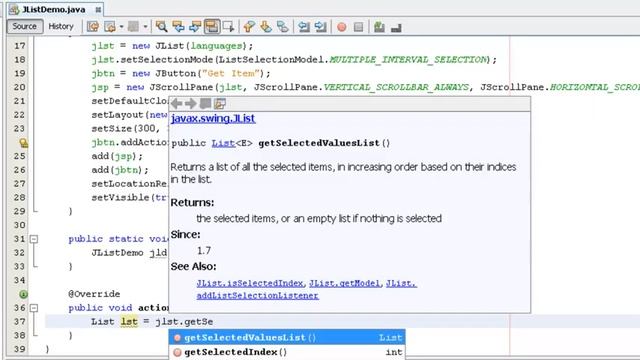The height and width of the screenshot is (360, 640).
Task: Click the MULTIPLE_INTERVAL_SELECTION constant
Action: [408, 60]
